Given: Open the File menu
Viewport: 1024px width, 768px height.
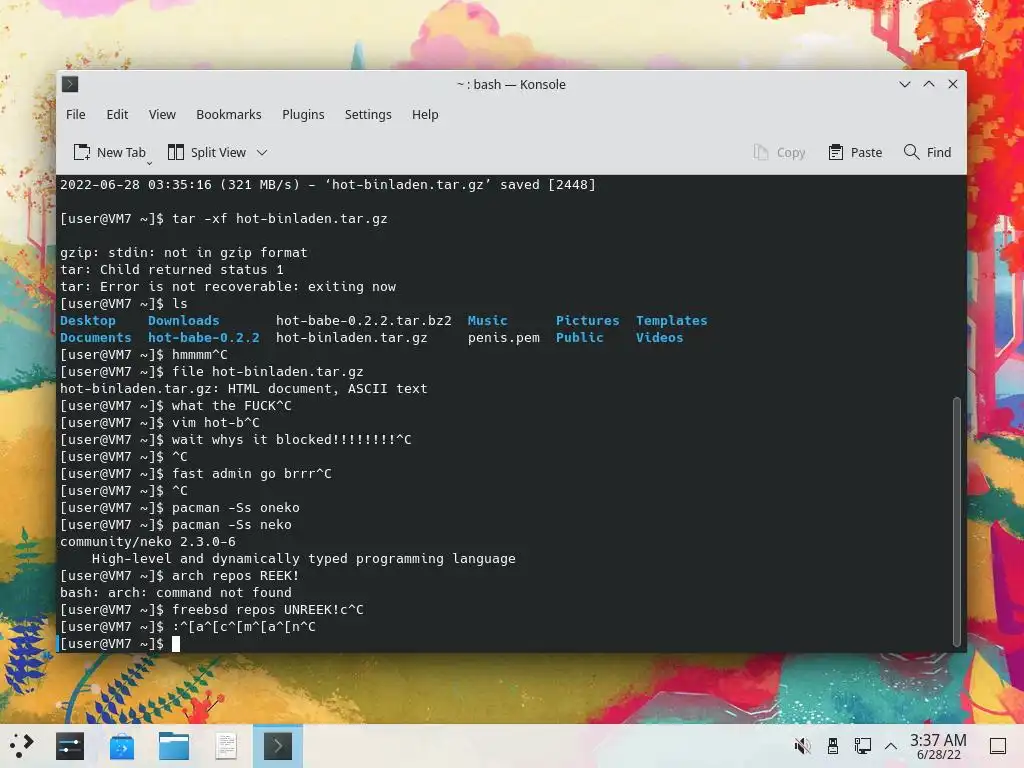Looking at the screenshot, I should click(x=76, y=114).
